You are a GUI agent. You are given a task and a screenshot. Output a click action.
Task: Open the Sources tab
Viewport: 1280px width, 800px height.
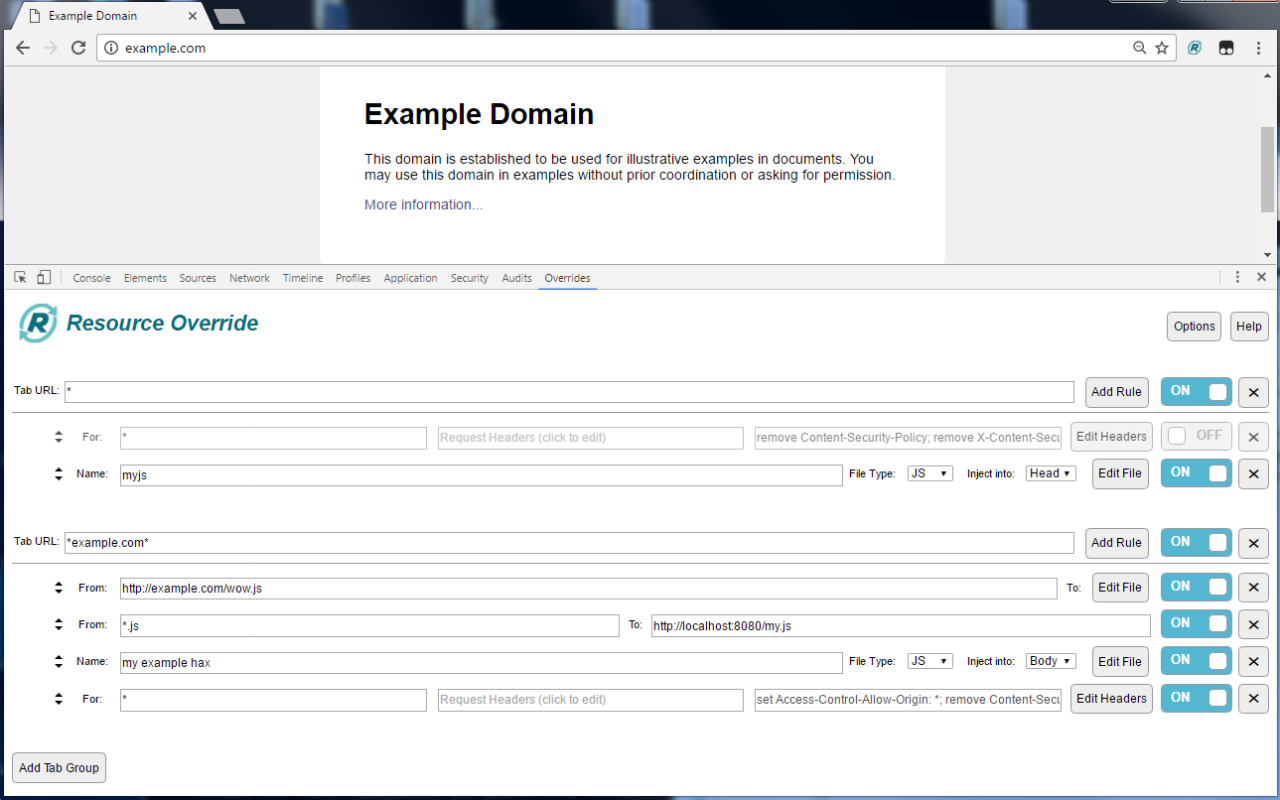pyautogui.click(x=197, y=278)
